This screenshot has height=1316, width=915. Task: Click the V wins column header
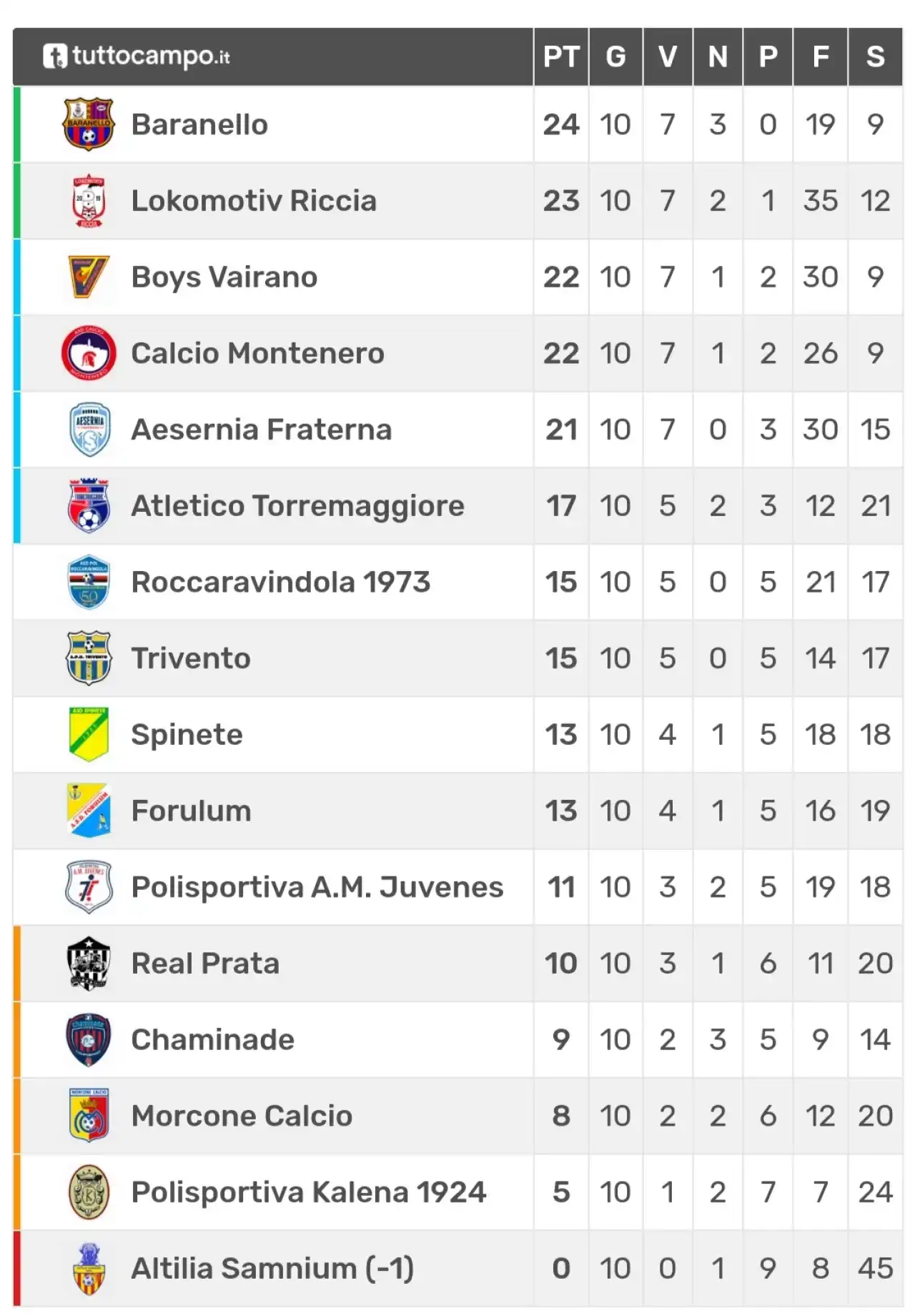pyautogui.click(x=668, y=56)
